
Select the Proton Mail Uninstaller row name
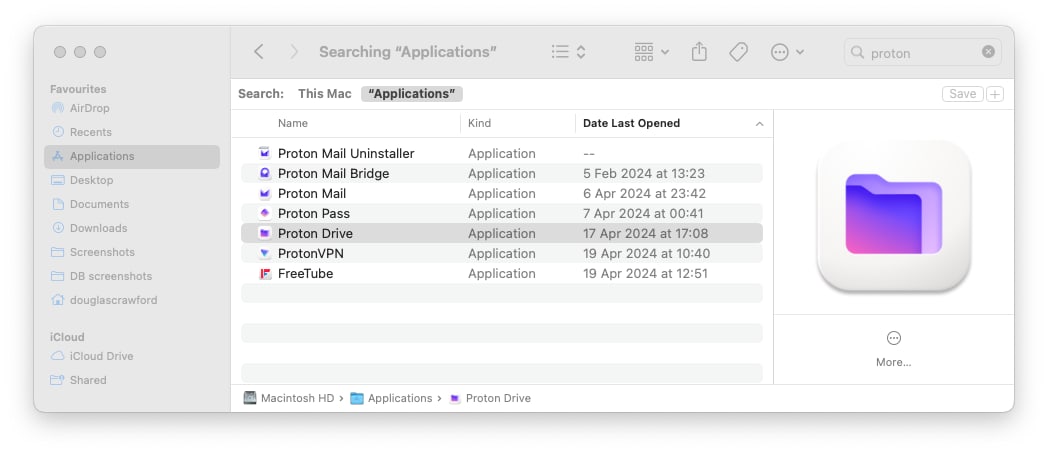coord(346,153)
